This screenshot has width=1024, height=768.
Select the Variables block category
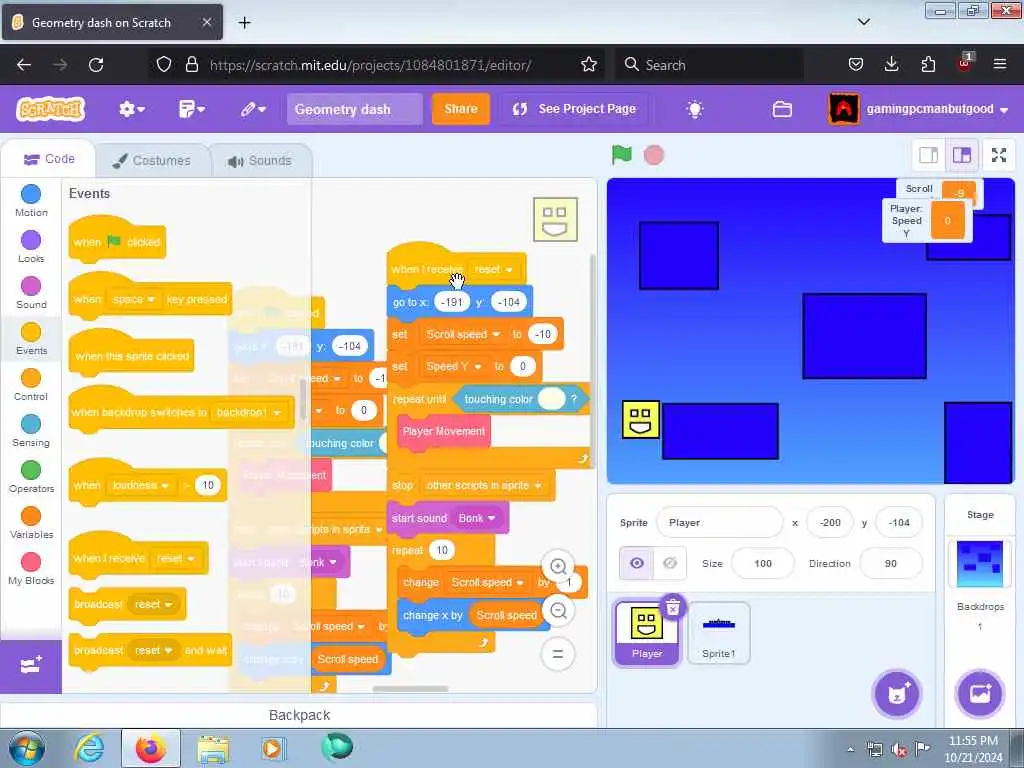tap(31, 522)
